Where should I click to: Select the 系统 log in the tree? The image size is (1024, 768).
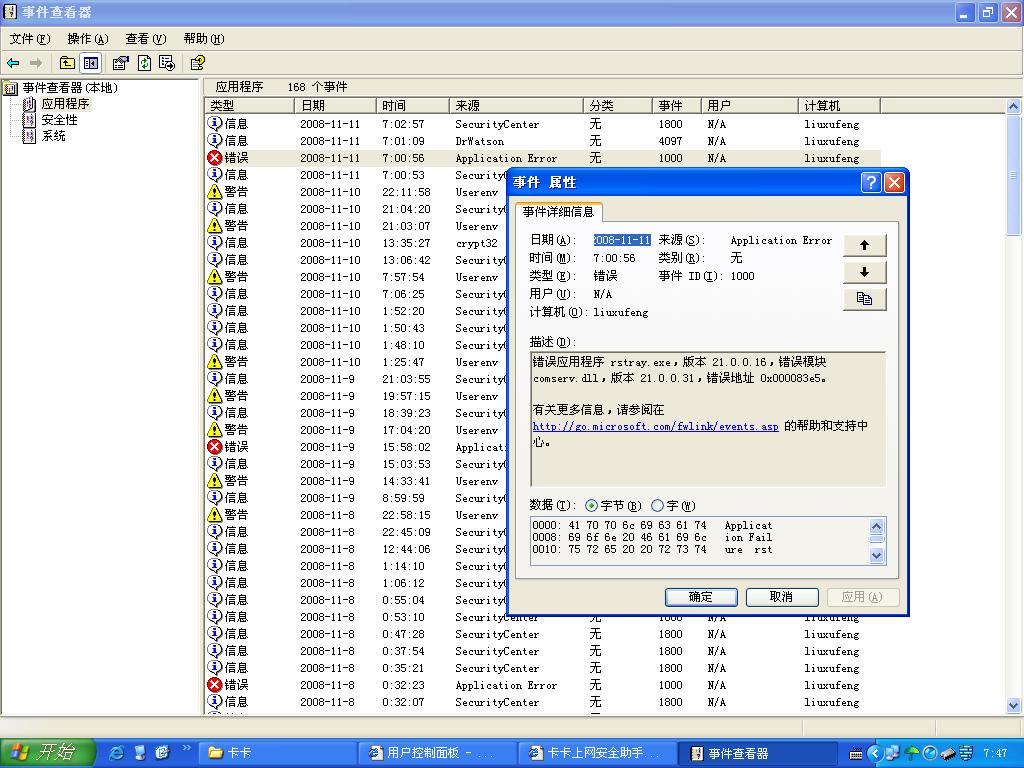(x=53, y=136)
